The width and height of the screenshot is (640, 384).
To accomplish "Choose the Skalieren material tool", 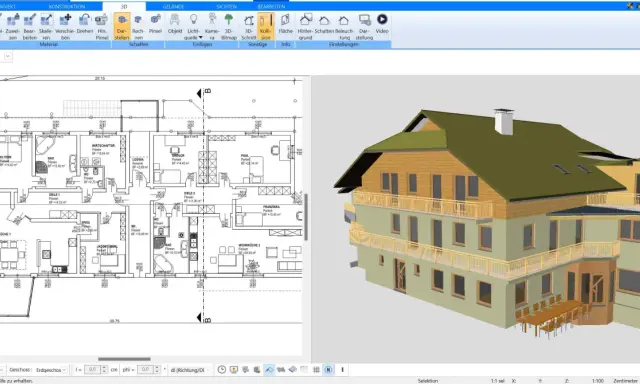I will 46,27.
